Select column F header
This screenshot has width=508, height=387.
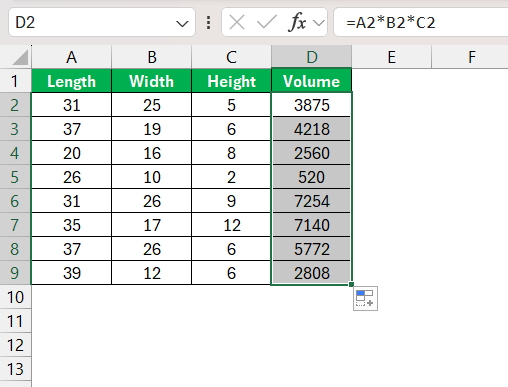coord(470,57)
